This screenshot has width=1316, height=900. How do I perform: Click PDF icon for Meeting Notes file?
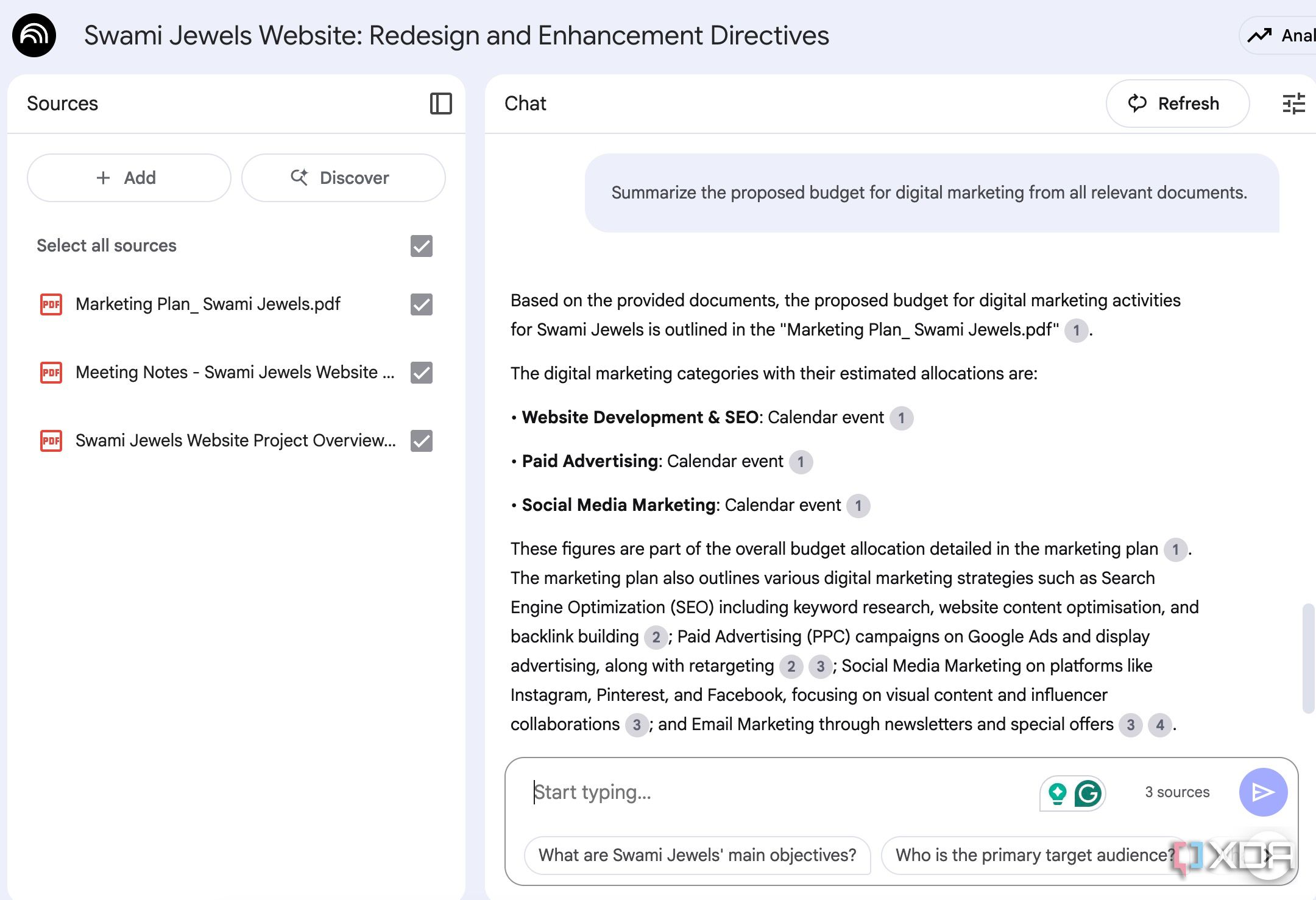click(x=51, y=372)
